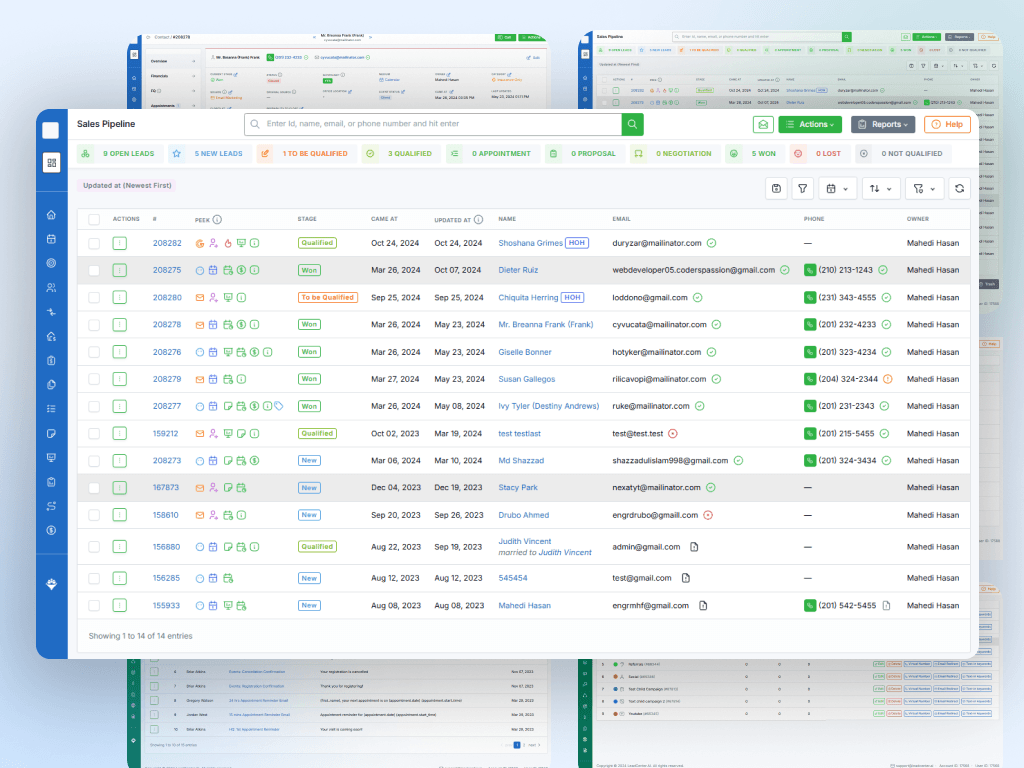Open contacts people icon in left sidebar
This screenshot has width=1024, height=768.
click(52, 287)
